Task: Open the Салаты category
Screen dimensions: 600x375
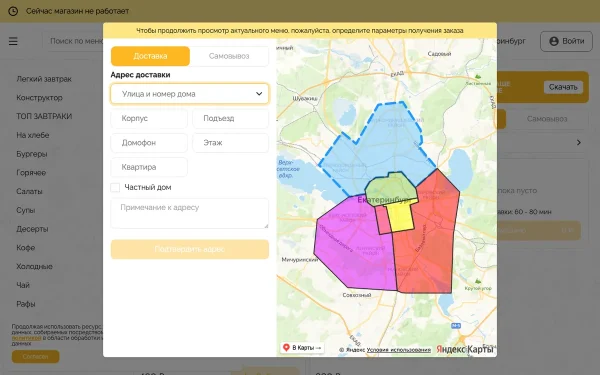Action: coord(29,192)
